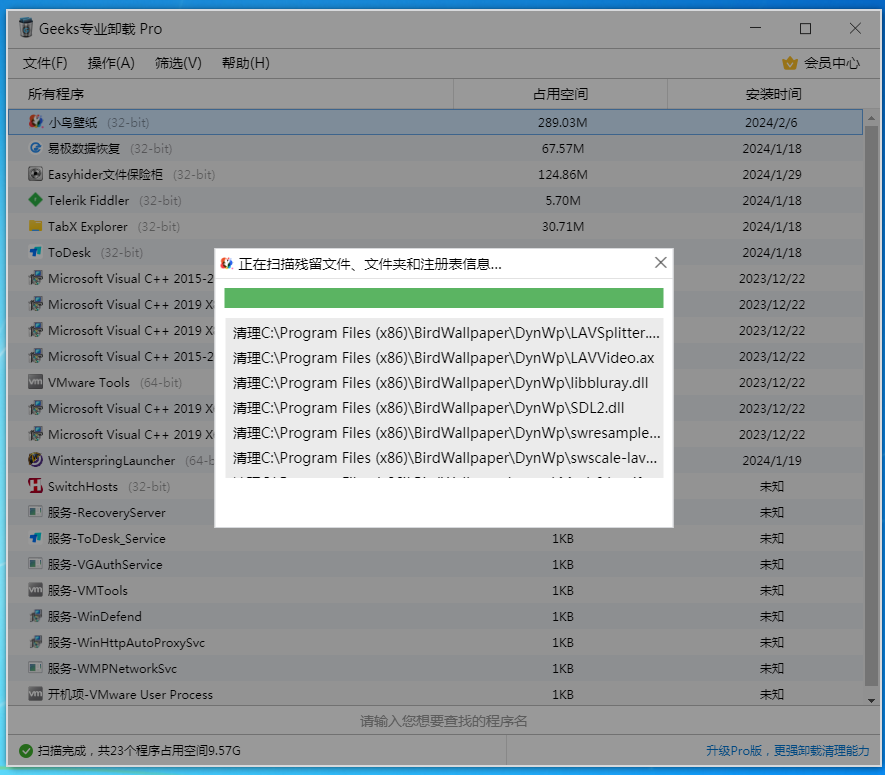Click the 2024/1/19 install date
Image resolution: width=885 pixels, height=775 pixels.
click(771, 460)
